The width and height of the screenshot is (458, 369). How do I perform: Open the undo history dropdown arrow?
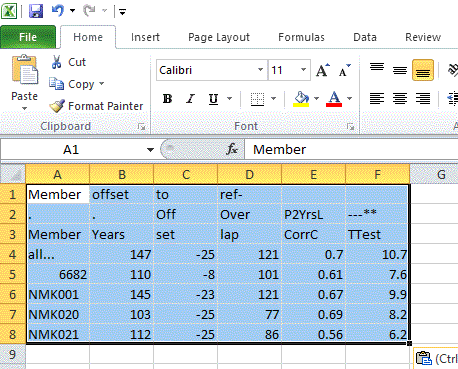point(72,11)
